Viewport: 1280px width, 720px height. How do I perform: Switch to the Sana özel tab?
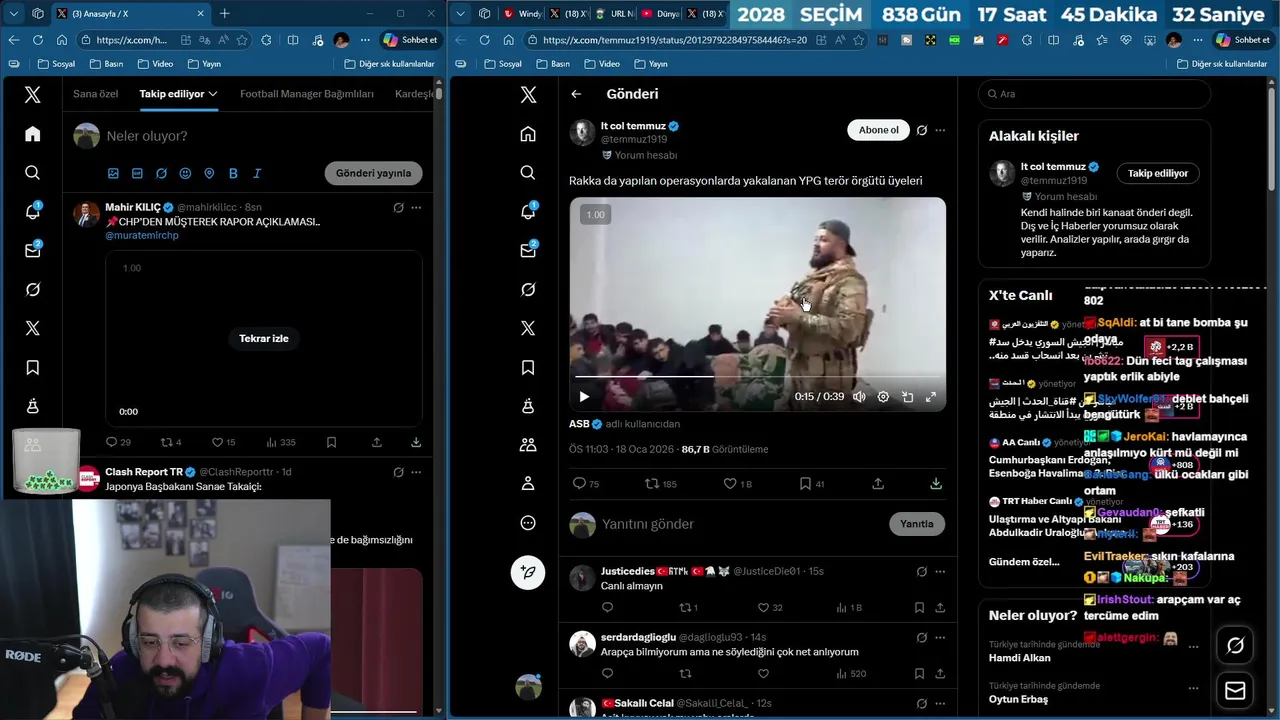(96, 94)
